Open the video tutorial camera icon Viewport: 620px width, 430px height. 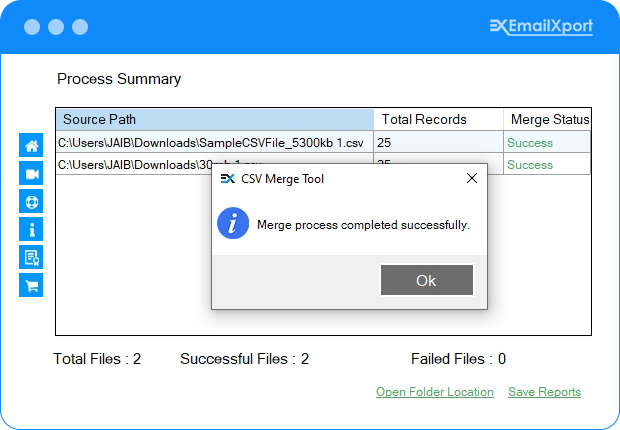(31, 174)
